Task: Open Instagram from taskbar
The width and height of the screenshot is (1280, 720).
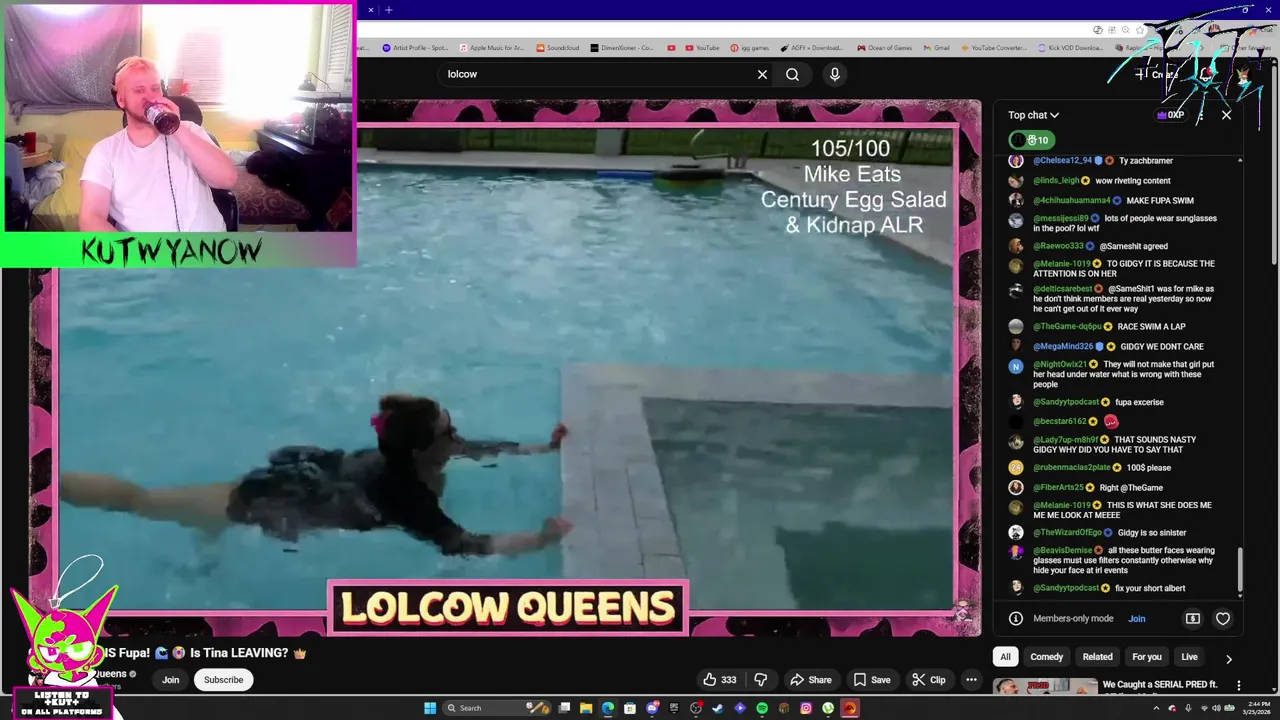Action: tap(806, 708)
